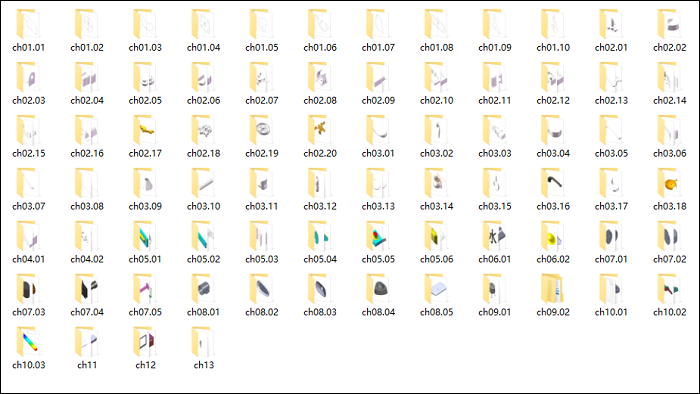Select the ch05.05 folder with colored plot

click(x=378, y=236)
